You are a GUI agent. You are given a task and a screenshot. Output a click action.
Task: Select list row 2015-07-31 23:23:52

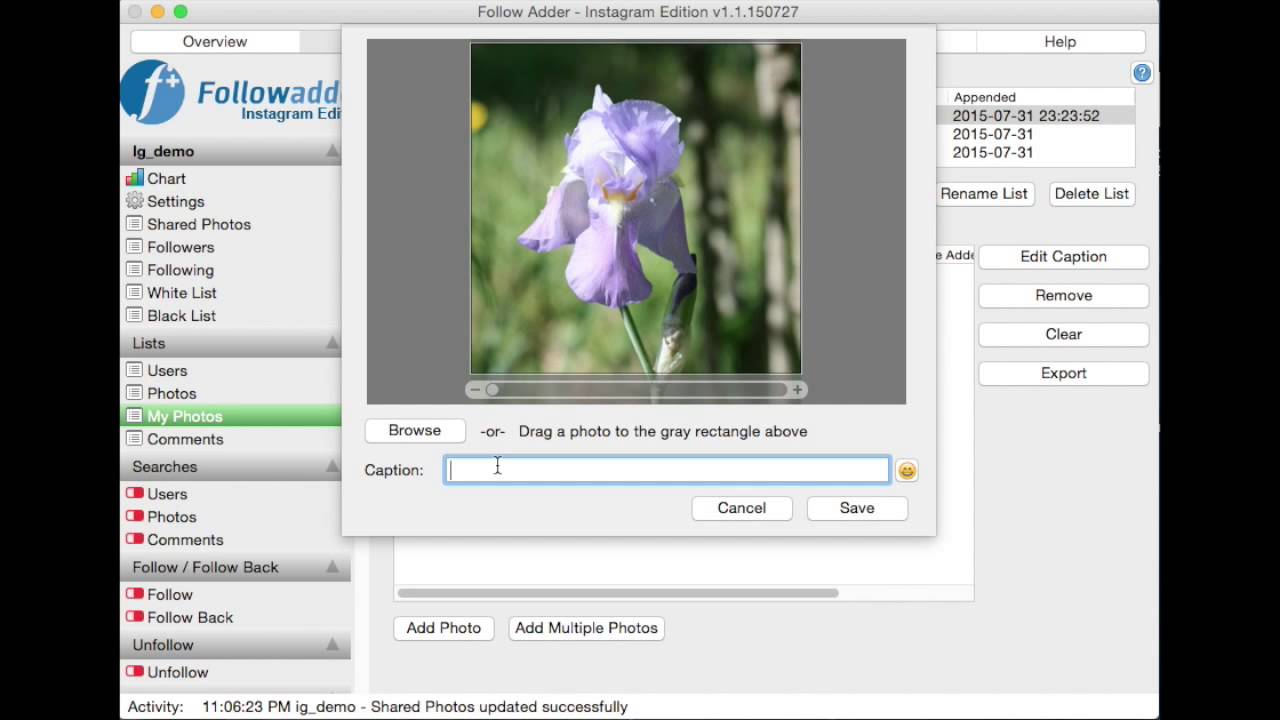[x=1036, y=116]
